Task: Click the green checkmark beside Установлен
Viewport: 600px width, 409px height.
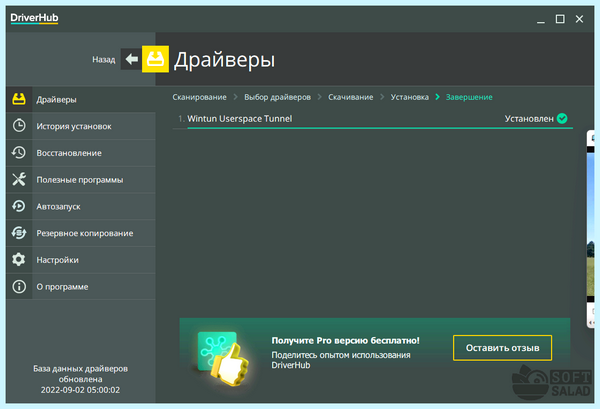Action: pos(562,119)
